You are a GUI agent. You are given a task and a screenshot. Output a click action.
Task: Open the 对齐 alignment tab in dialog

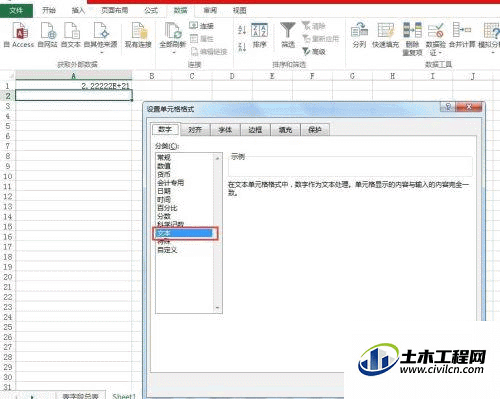195,130
